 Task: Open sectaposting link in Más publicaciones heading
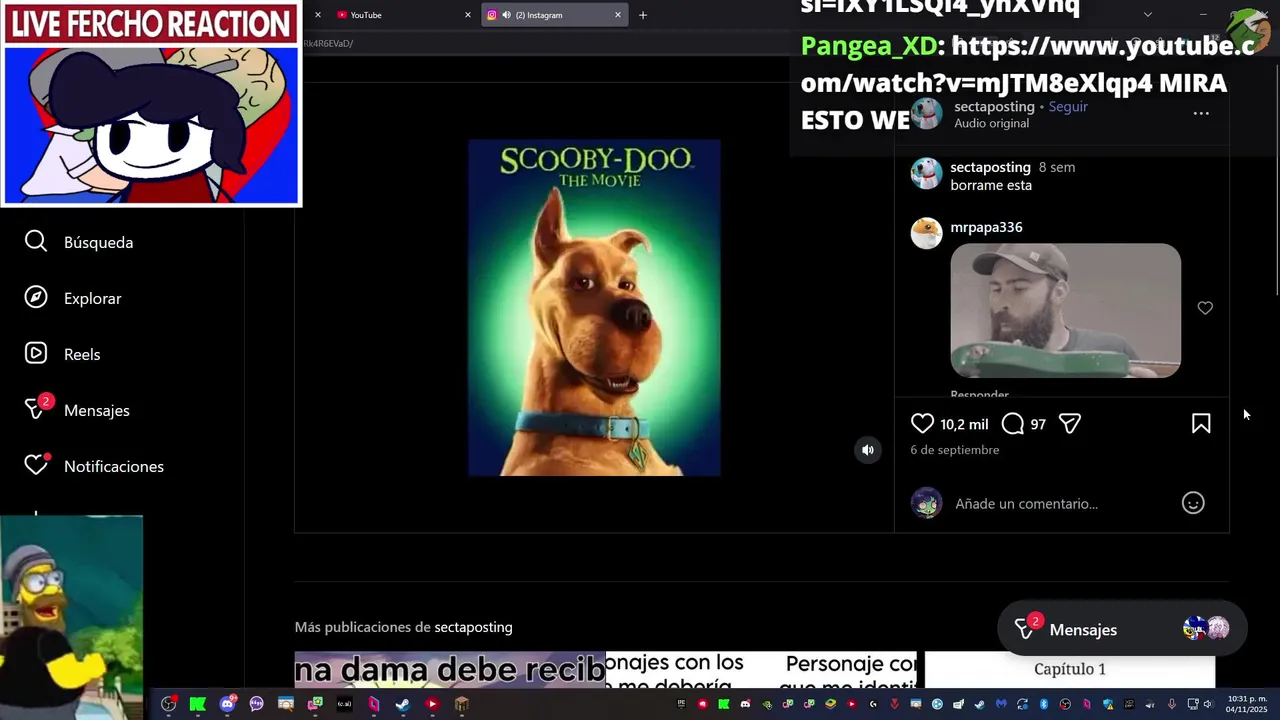tap(473, 627)
